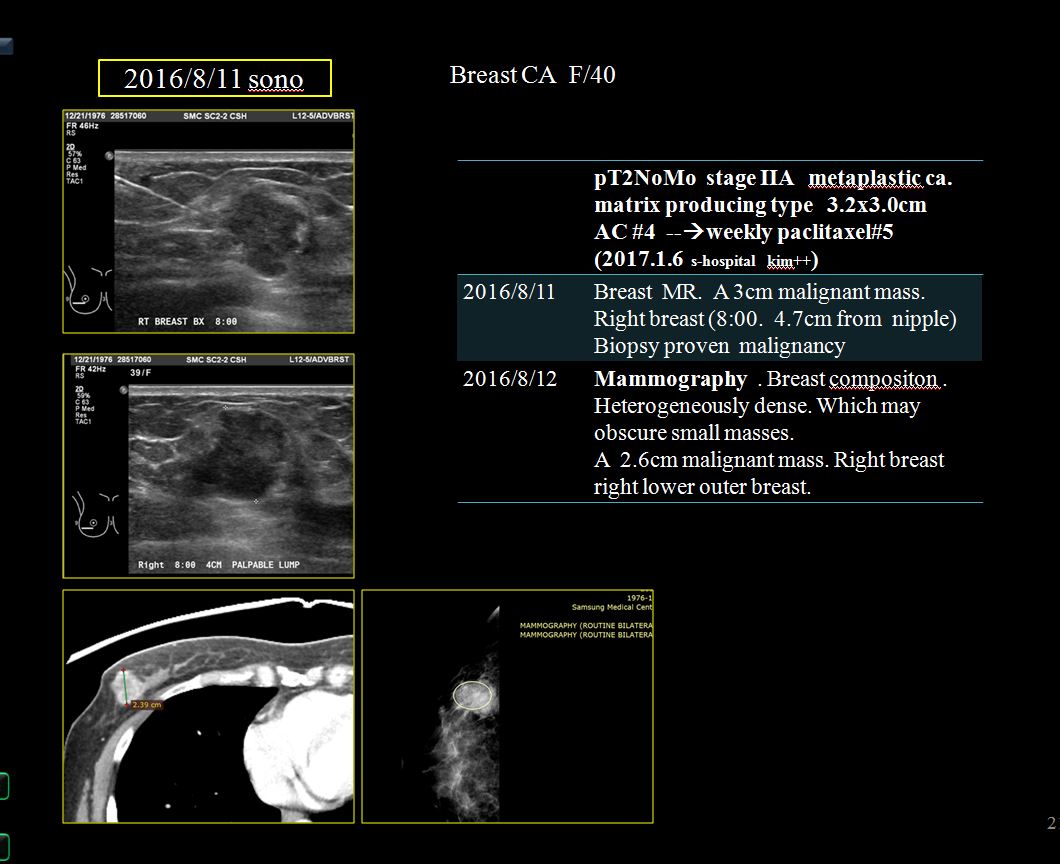
Task: Click the pT2NoMo stage IIA table cell
Action: pyautogui.click(x=774, y=219)
